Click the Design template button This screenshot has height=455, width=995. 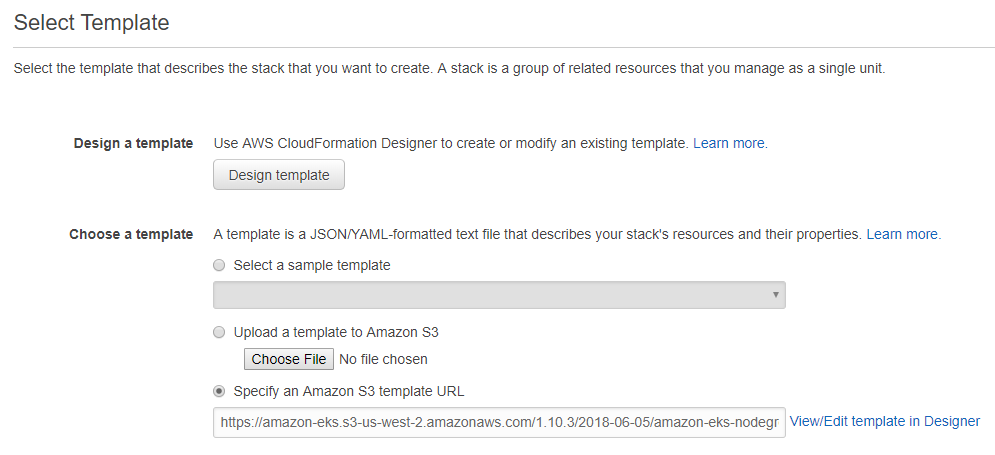[x=279, y=175]
